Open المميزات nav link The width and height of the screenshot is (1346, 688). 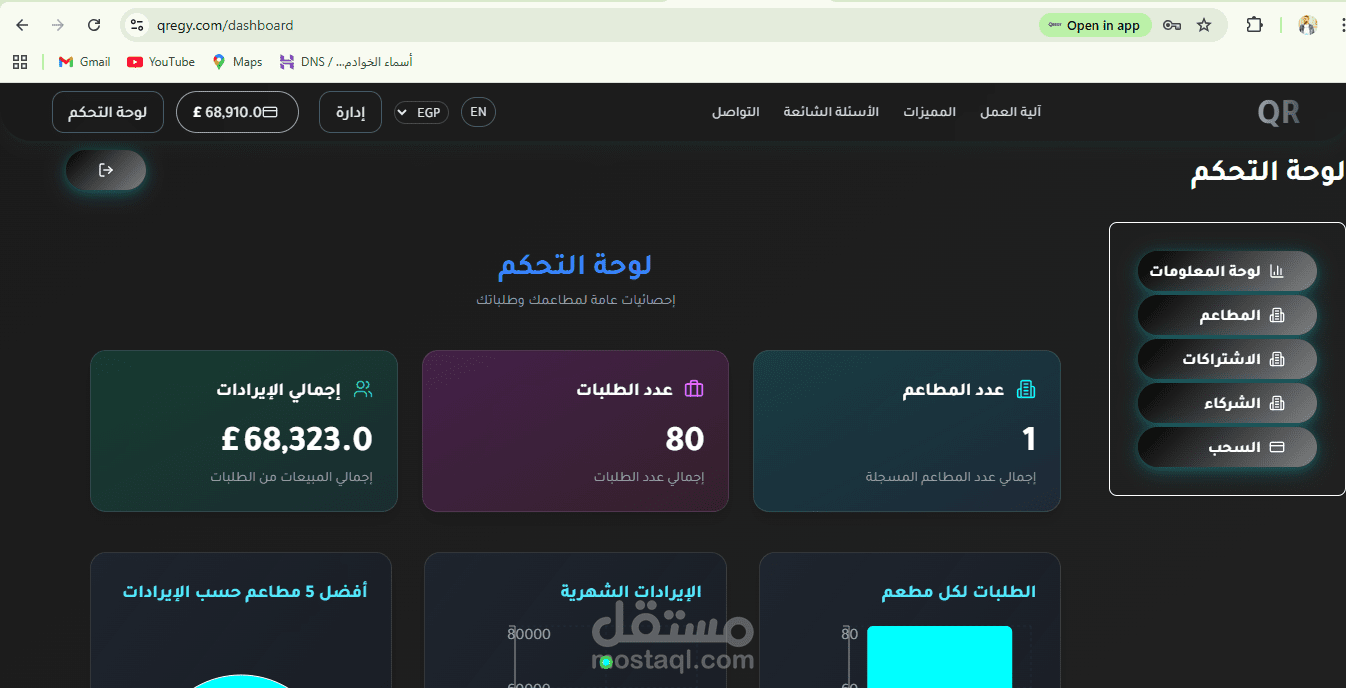pyautogui.click(x=929, y=112)
